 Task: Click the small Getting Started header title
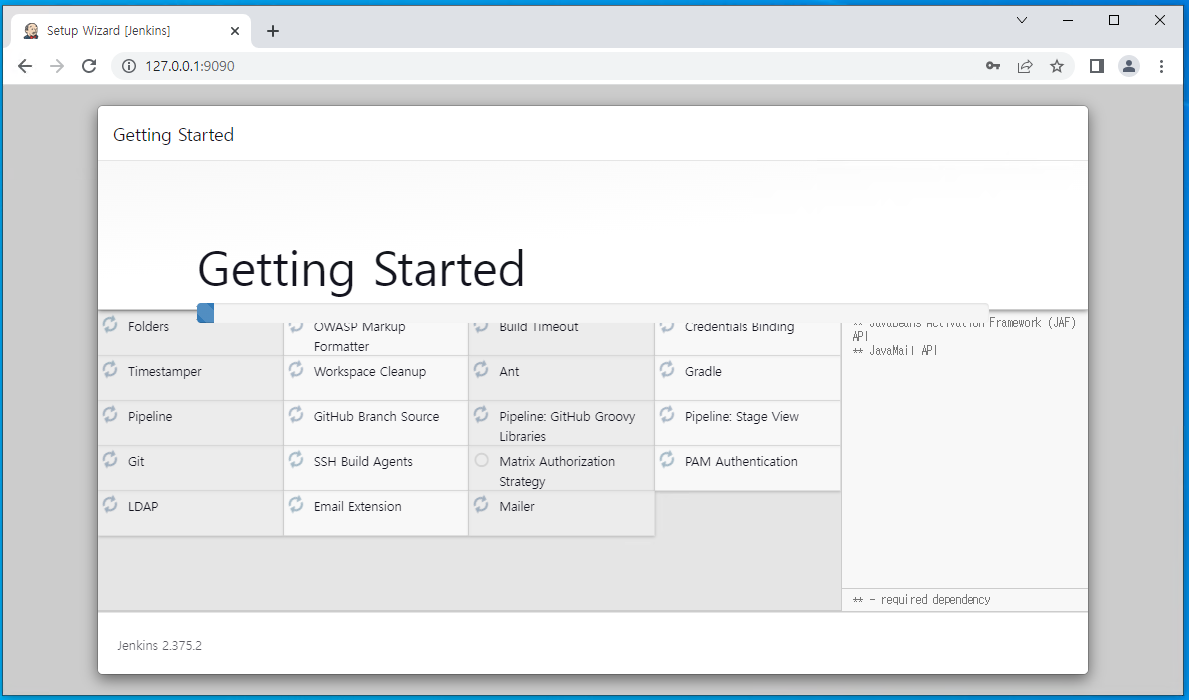click(173, 135)
